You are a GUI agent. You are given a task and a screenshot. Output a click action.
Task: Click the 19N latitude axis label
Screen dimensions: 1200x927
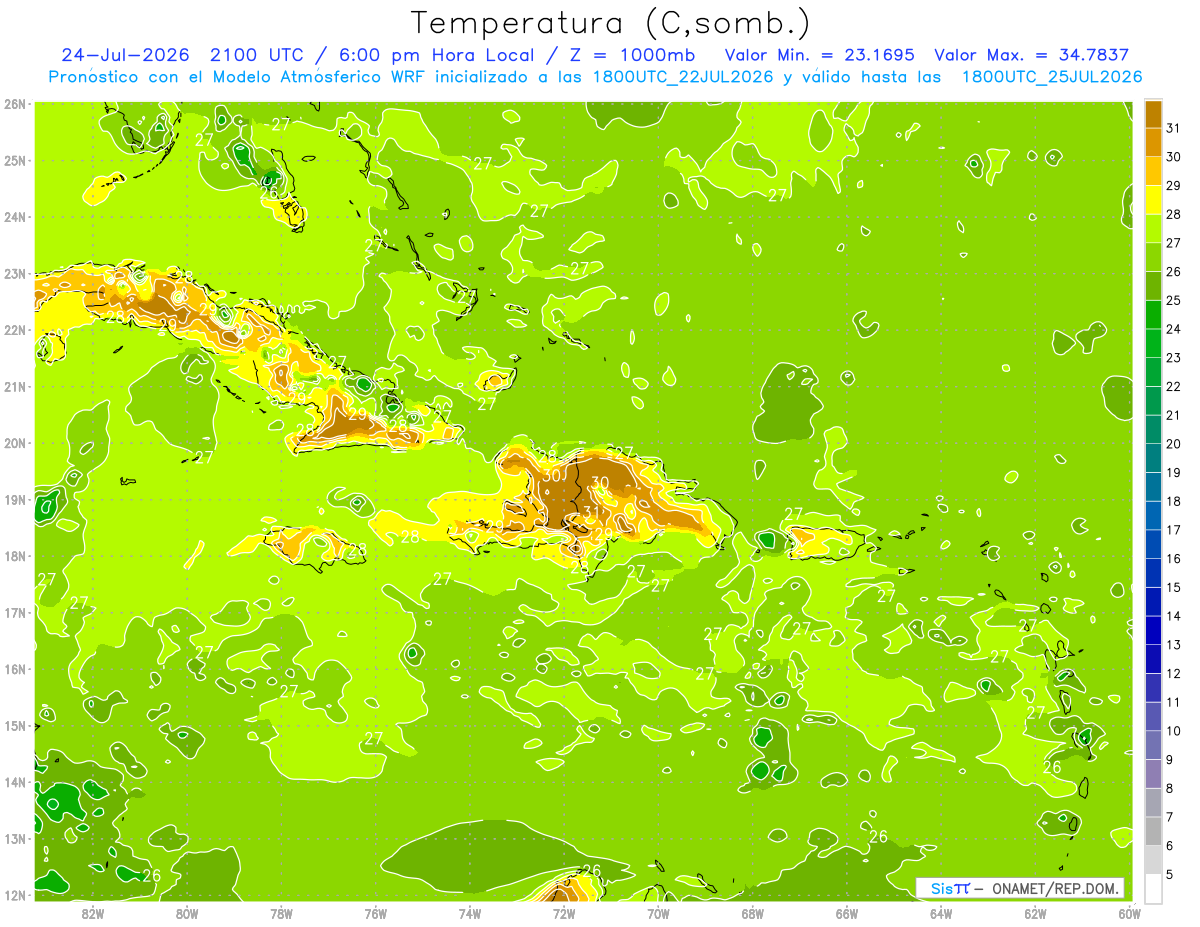[x=15, y=499]
